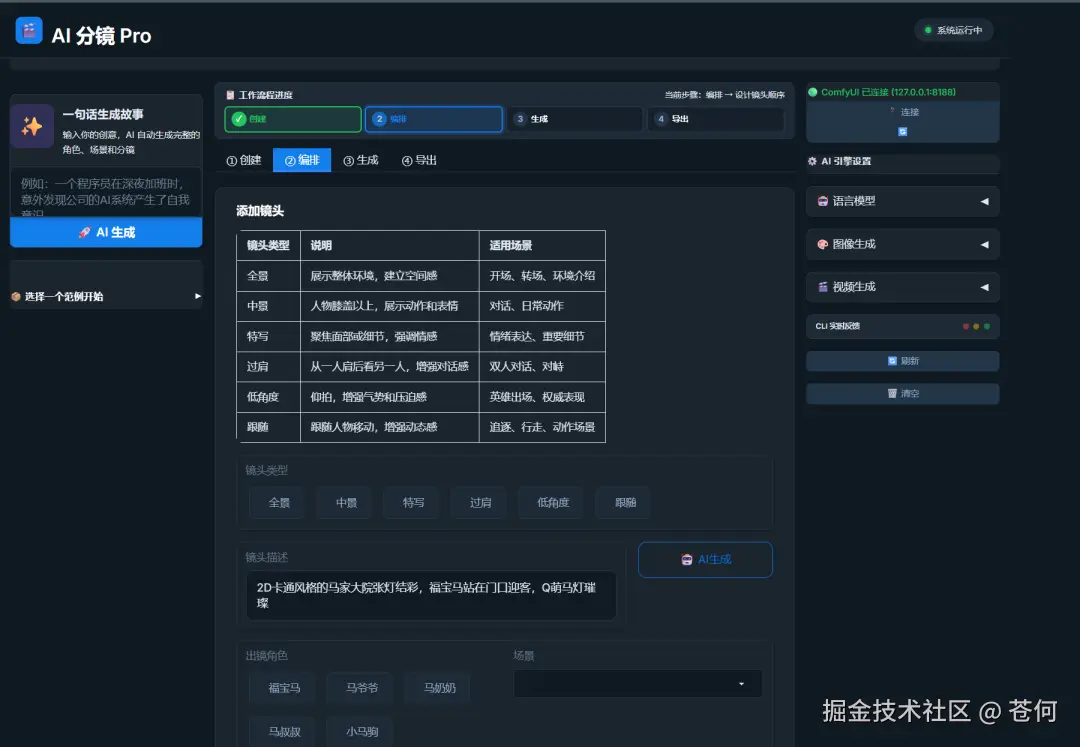Screen dimensions: 1080x747
Task: Click the AI 分镜 Pro logo icon
Action: click(27, 30)
